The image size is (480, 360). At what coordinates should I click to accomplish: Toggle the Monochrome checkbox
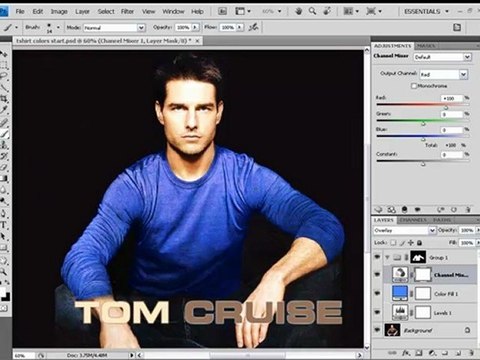pyautogui.click(x=414, y=86)
